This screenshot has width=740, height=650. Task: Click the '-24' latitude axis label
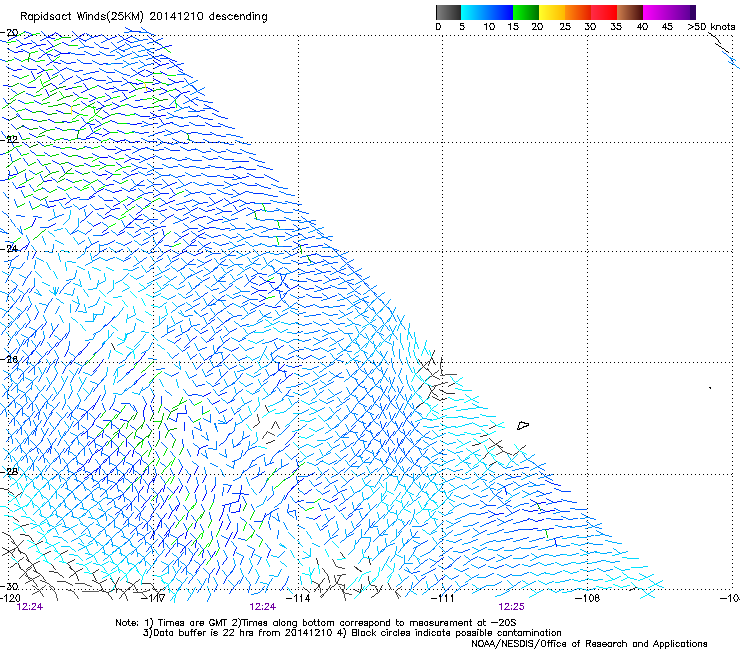10,248
